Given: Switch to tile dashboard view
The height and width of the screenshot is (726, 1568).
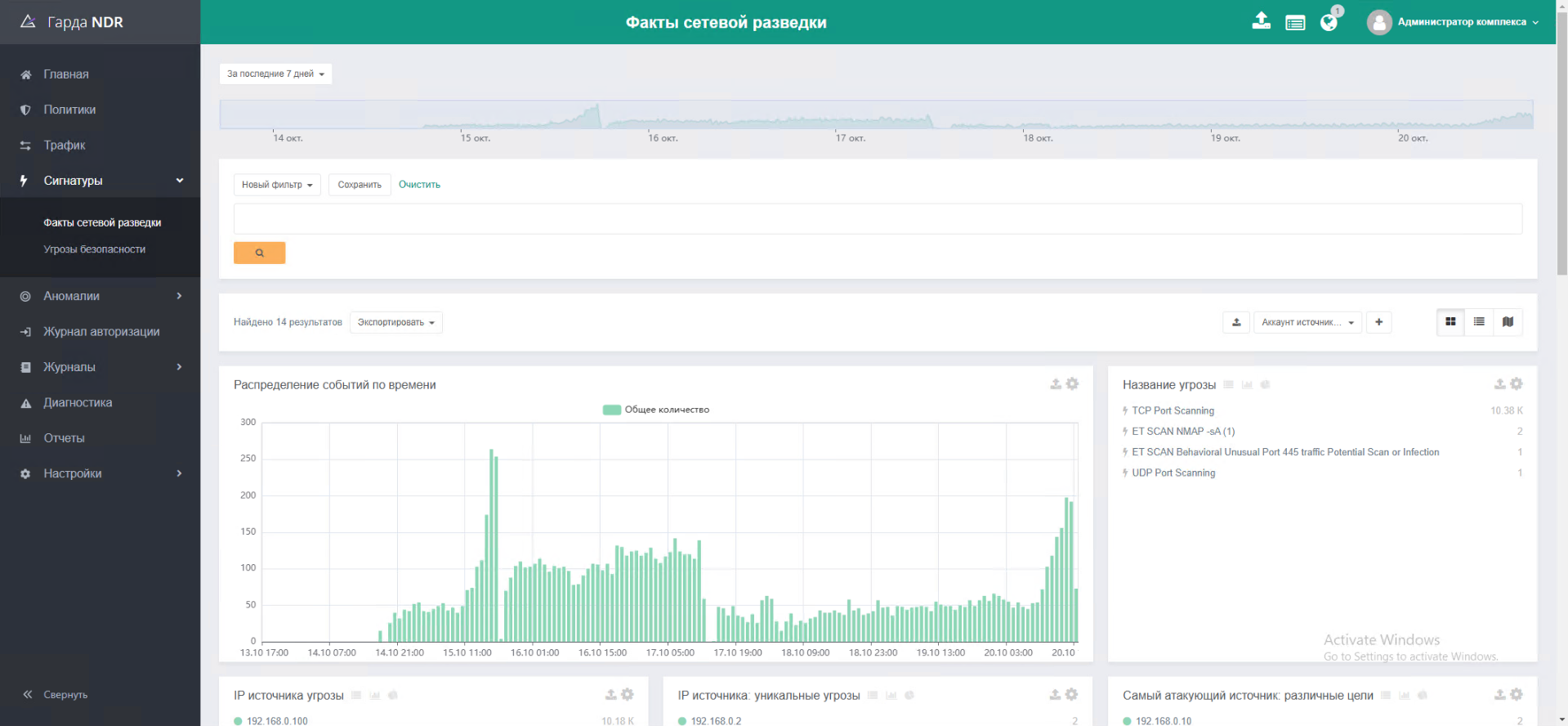Looking at the screenshot, I should coord(1450,322).
